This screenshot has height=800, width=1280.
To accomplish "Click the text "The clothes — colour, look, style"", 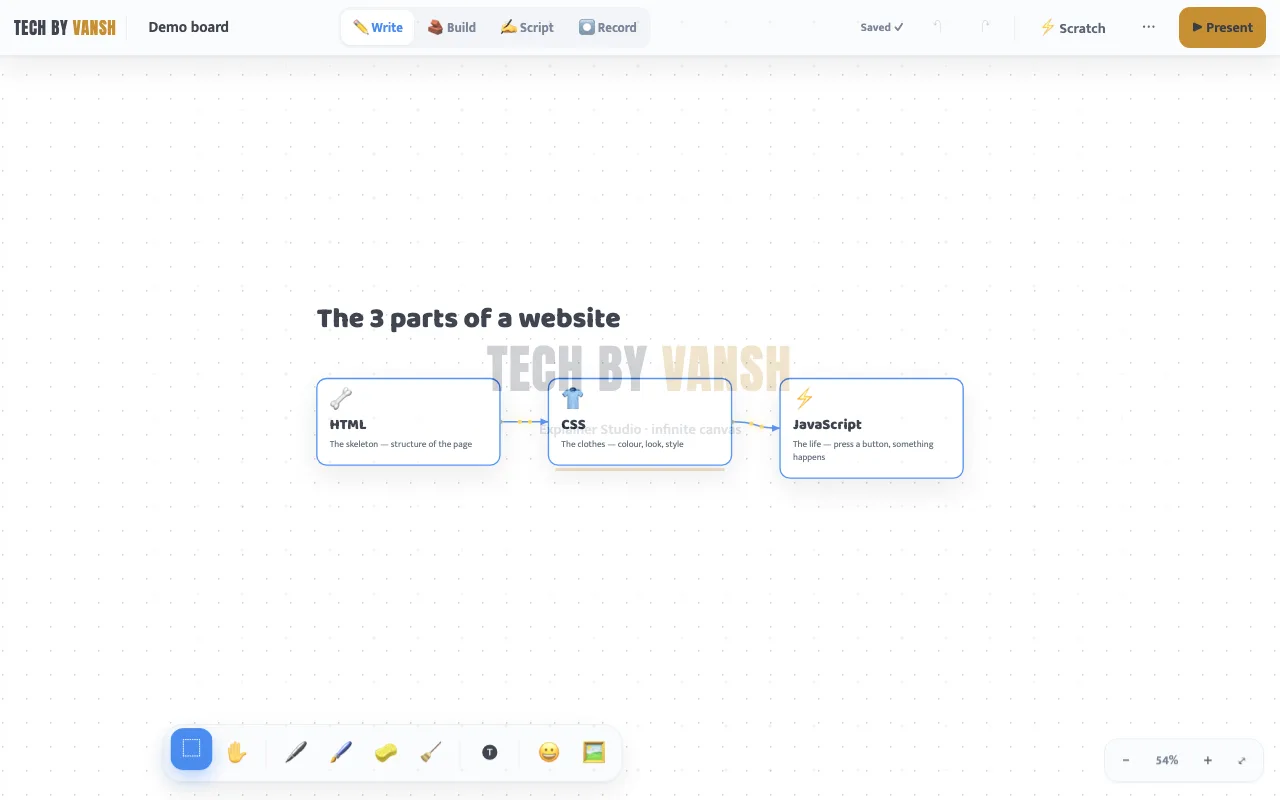I will click(622, 444).
